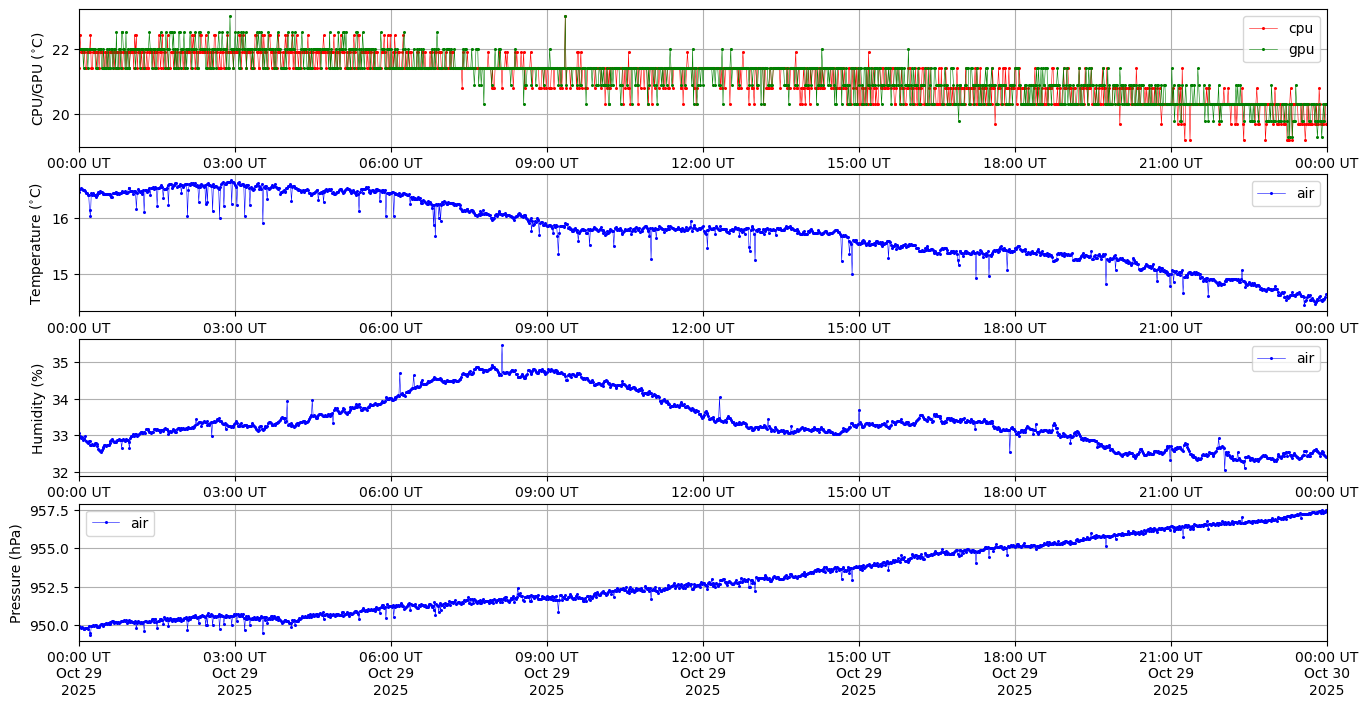Click the Pressure (hPa) y-axis label
This screenshot has height=707, width=1368.
tap(15, 573)
